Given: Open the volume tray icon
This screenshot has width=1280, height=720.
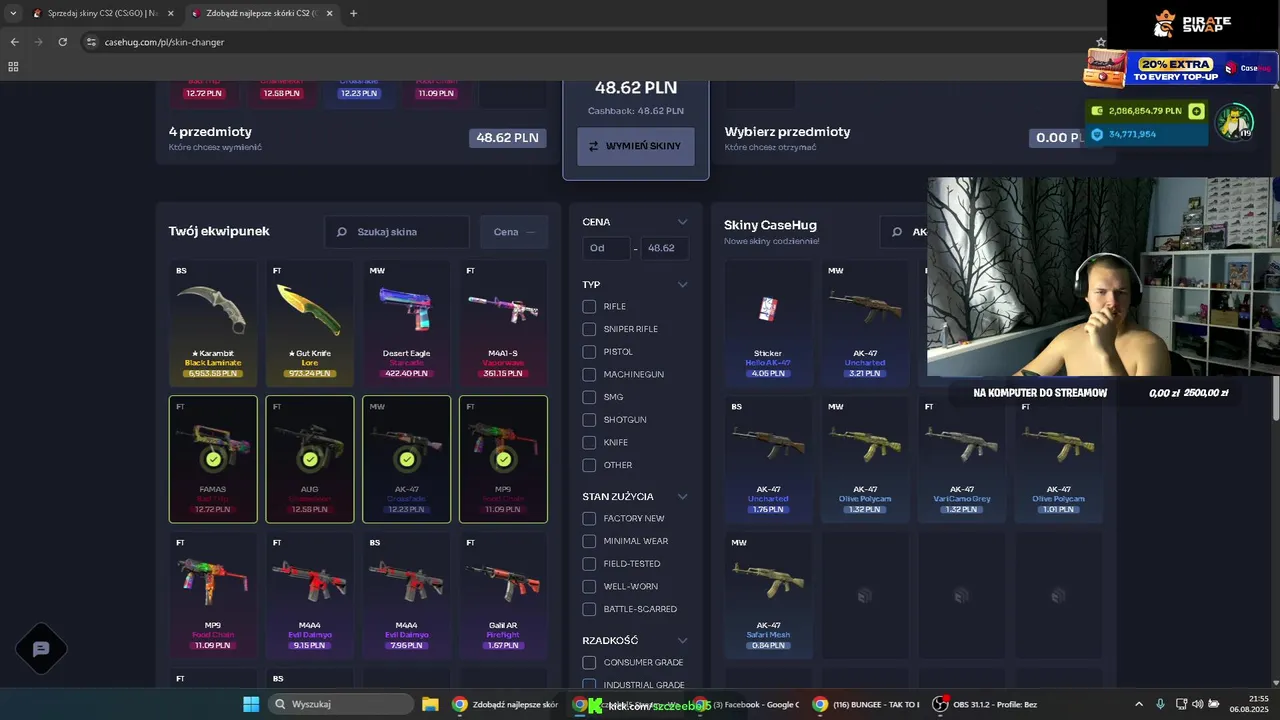Looking at the screenshot, I should tap(1198, 704).
